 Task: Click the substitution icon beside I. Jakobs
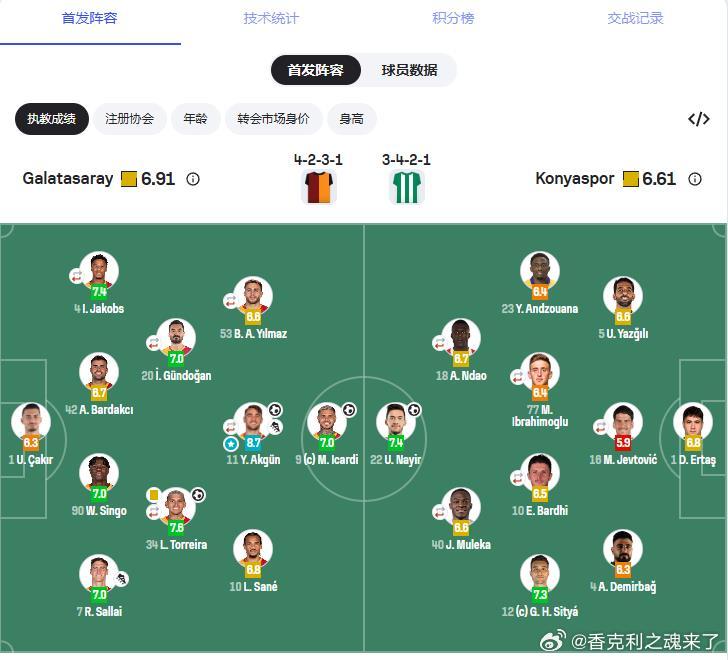[76, 276]
